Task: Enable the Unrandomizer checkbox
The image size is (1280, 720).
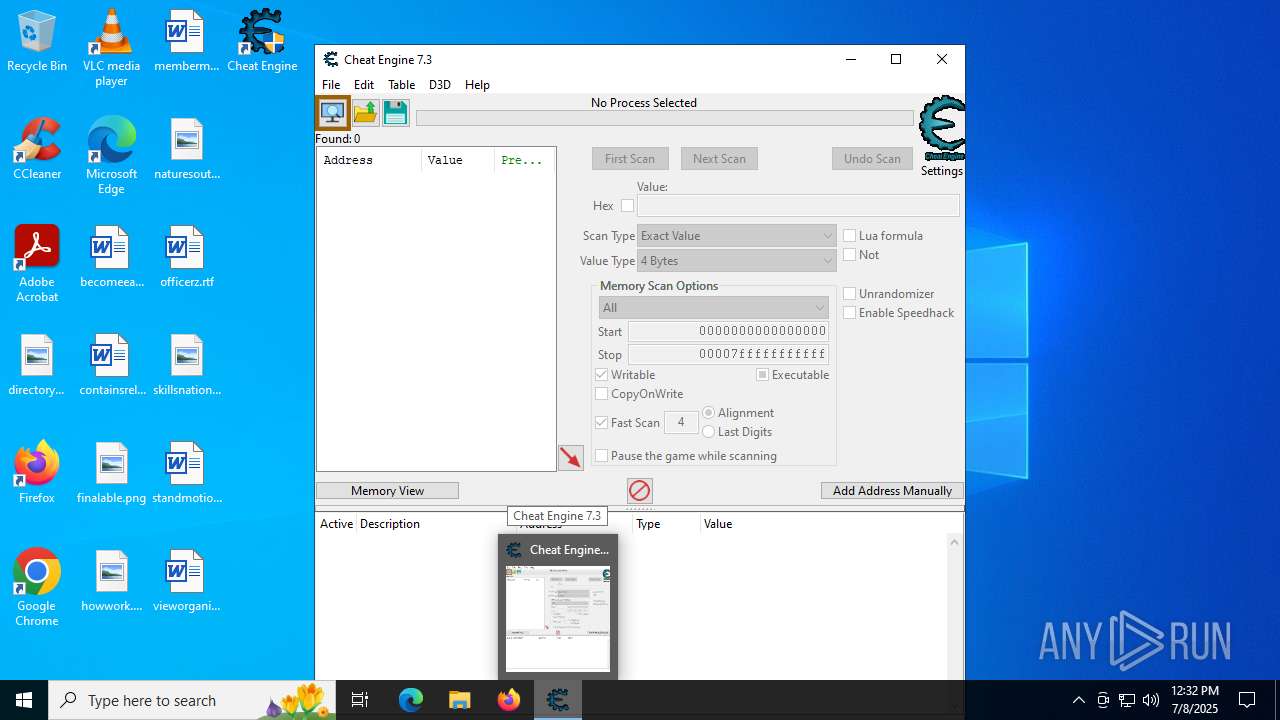Action: click(850, 294)
